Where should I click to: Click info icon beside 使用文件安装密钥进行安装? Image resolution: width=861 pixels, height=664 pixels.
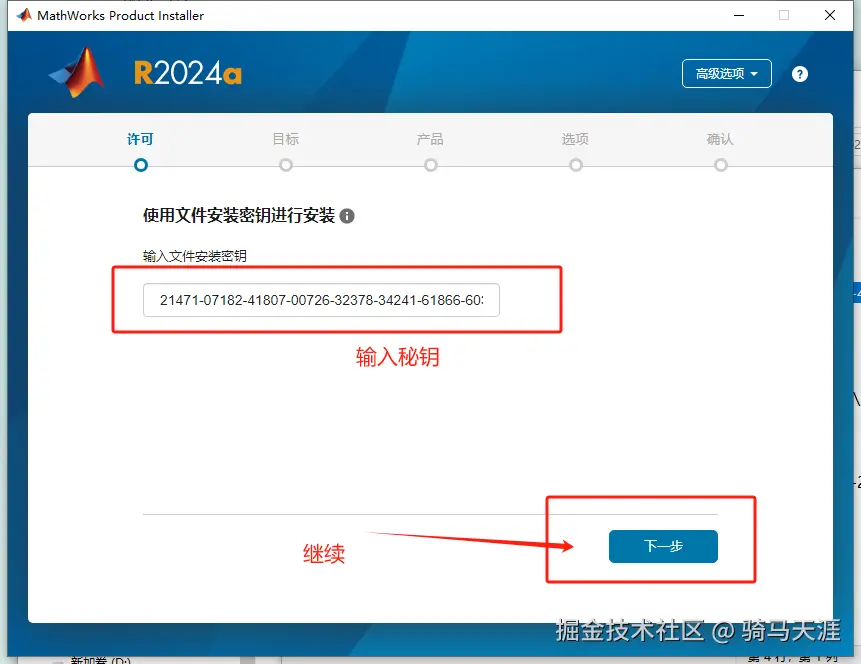pos(347,216)
